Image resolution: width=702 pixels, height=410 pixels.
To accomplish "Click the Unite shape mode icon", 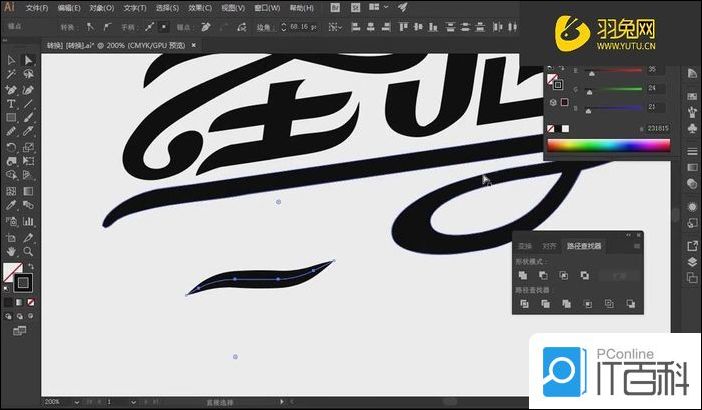I will point(521,275).
